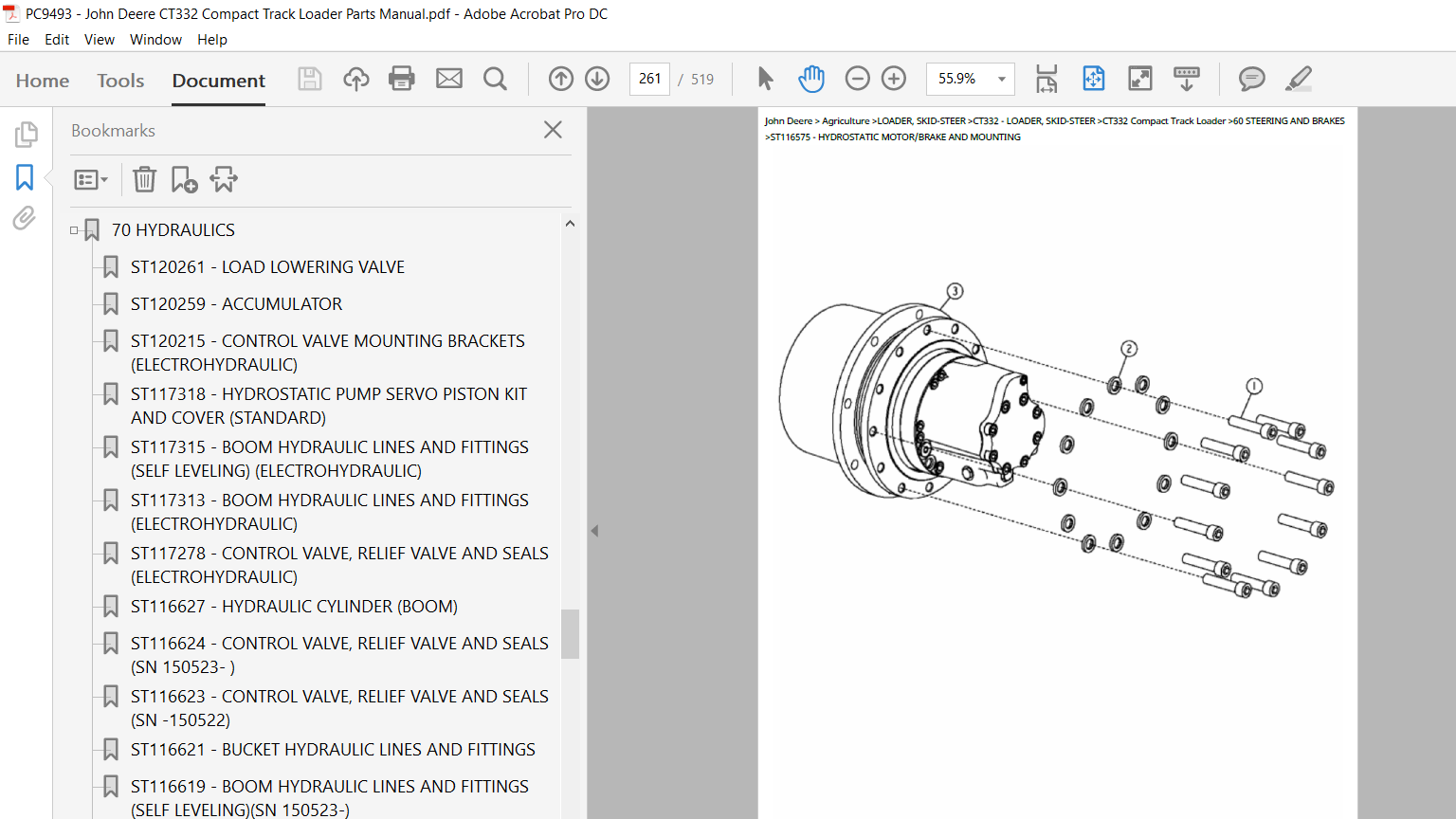Click the fit one full page icon
Screen dimensions: 1456x819
[1094, 79]
